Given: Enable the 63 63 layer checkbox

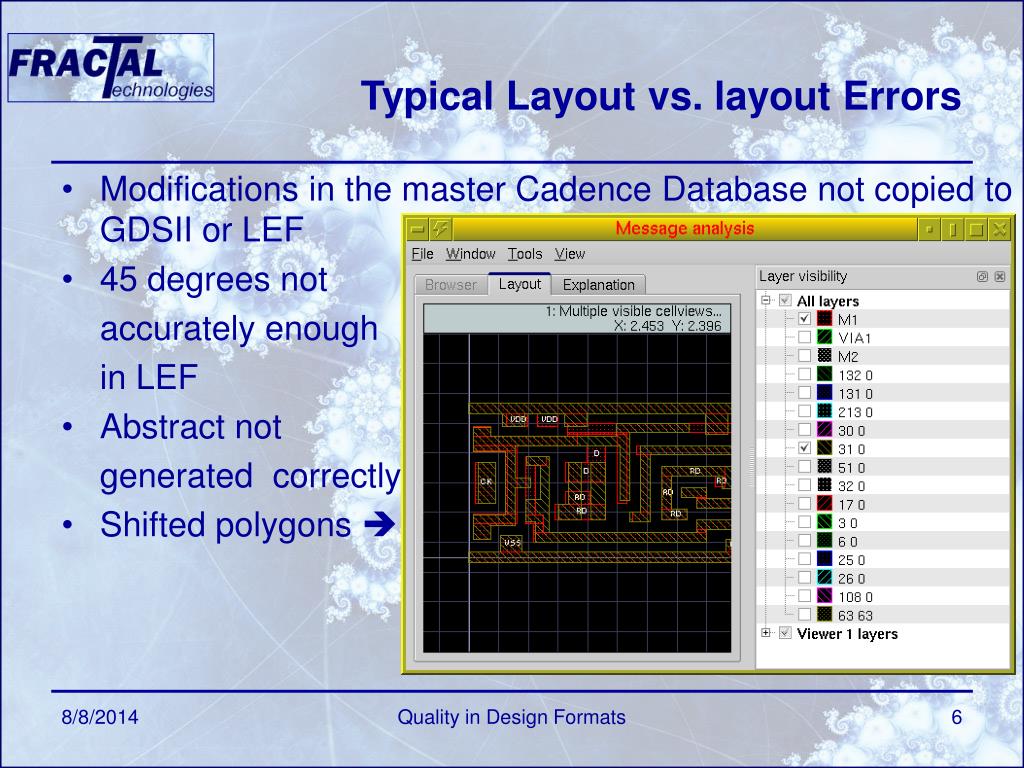Looking at the screenshot, I should 805,615.
